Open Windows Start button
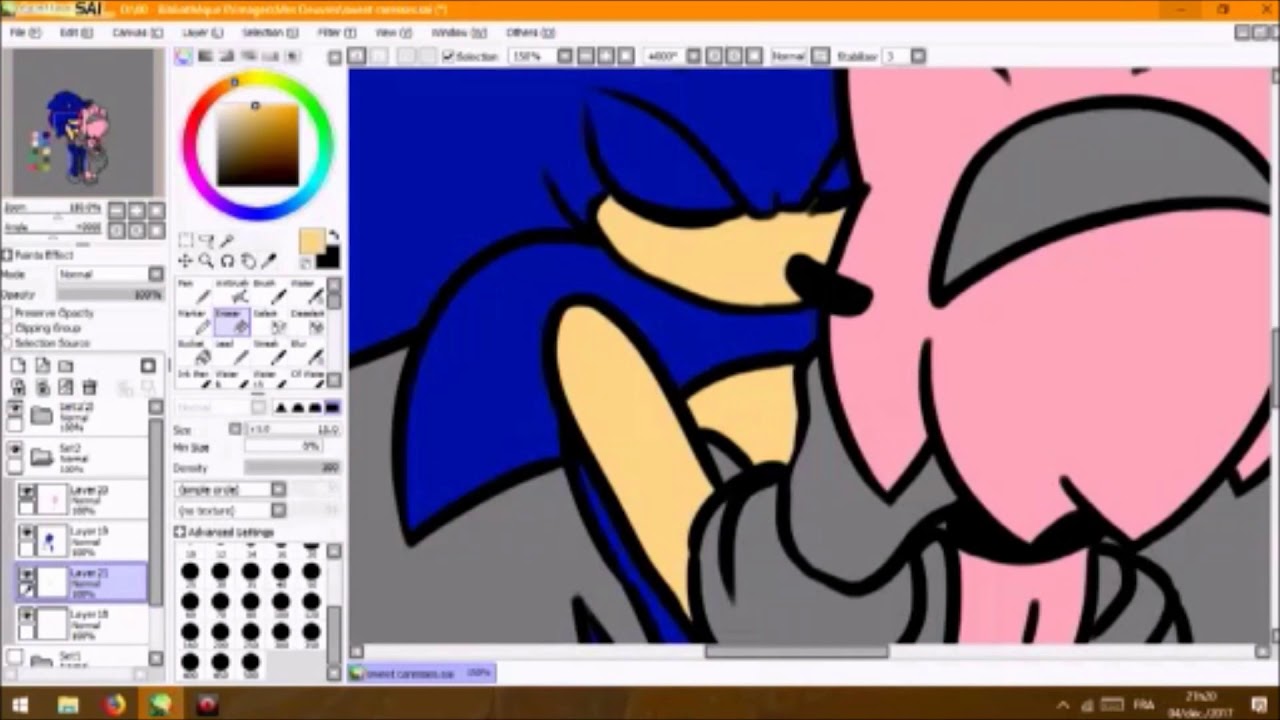Screen dimensions: 1280x720 coord(20,705)
